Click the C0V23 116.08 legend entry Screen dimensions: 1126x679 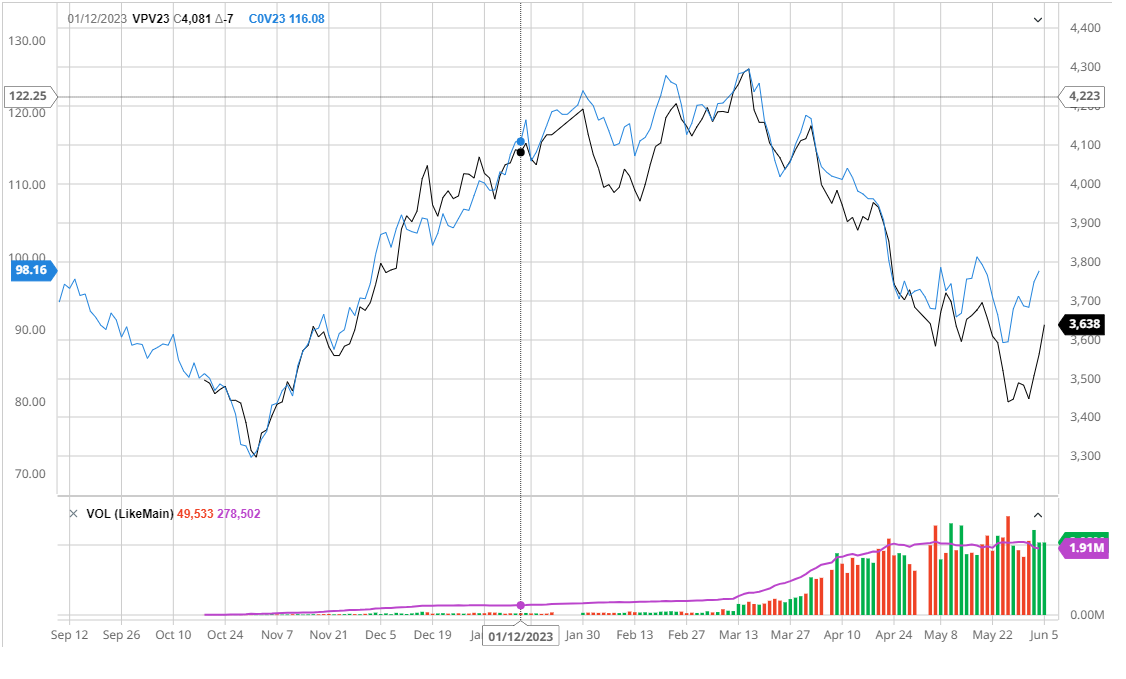point(287,19)
